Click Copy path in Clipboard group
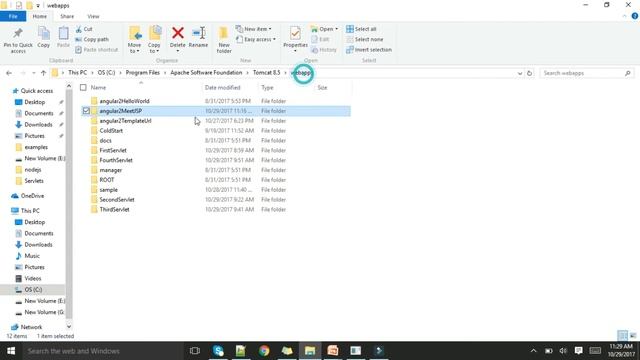 tap(92, 40)
